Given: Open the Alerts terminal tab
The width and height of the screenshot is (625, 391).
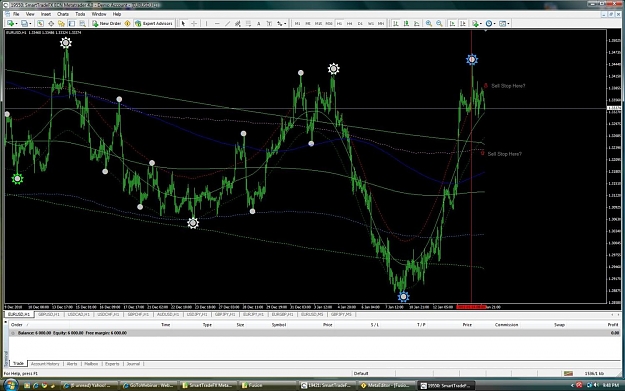Looking at the screenshot, I should click(72, 364).
